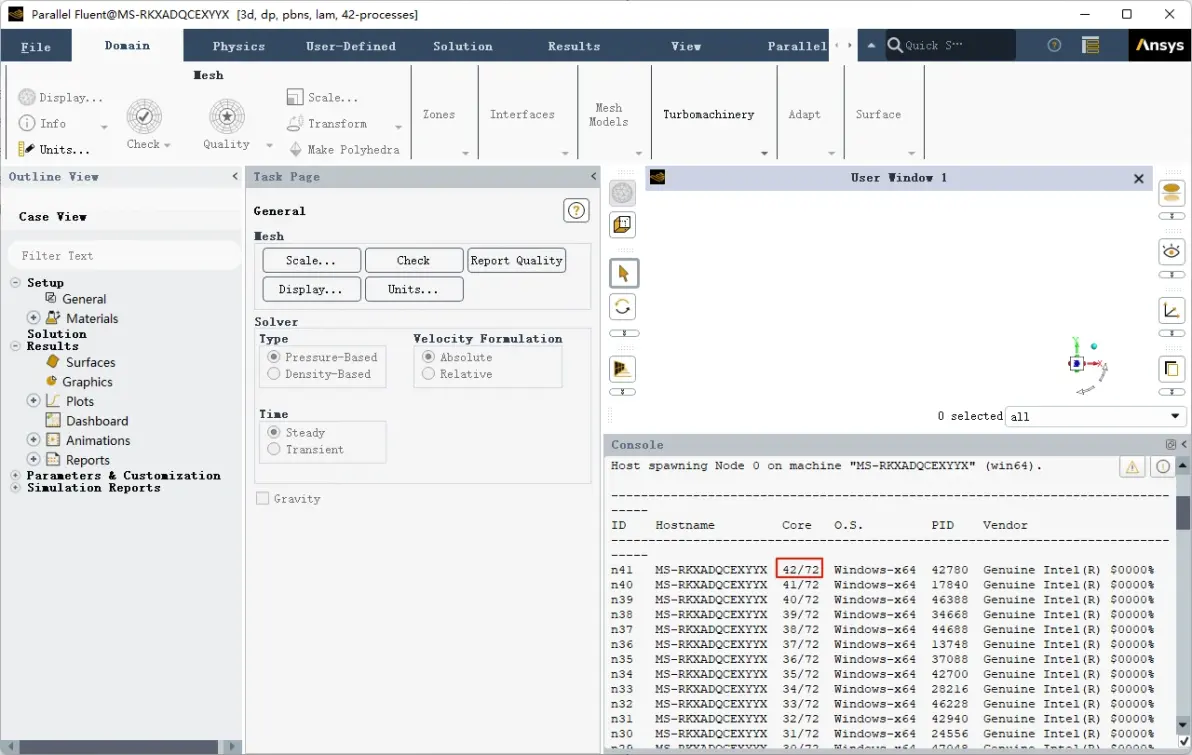Click the mesh display sphere icon left of graphics window
This screenshot has width=1192, height=755.
(623, 193)
